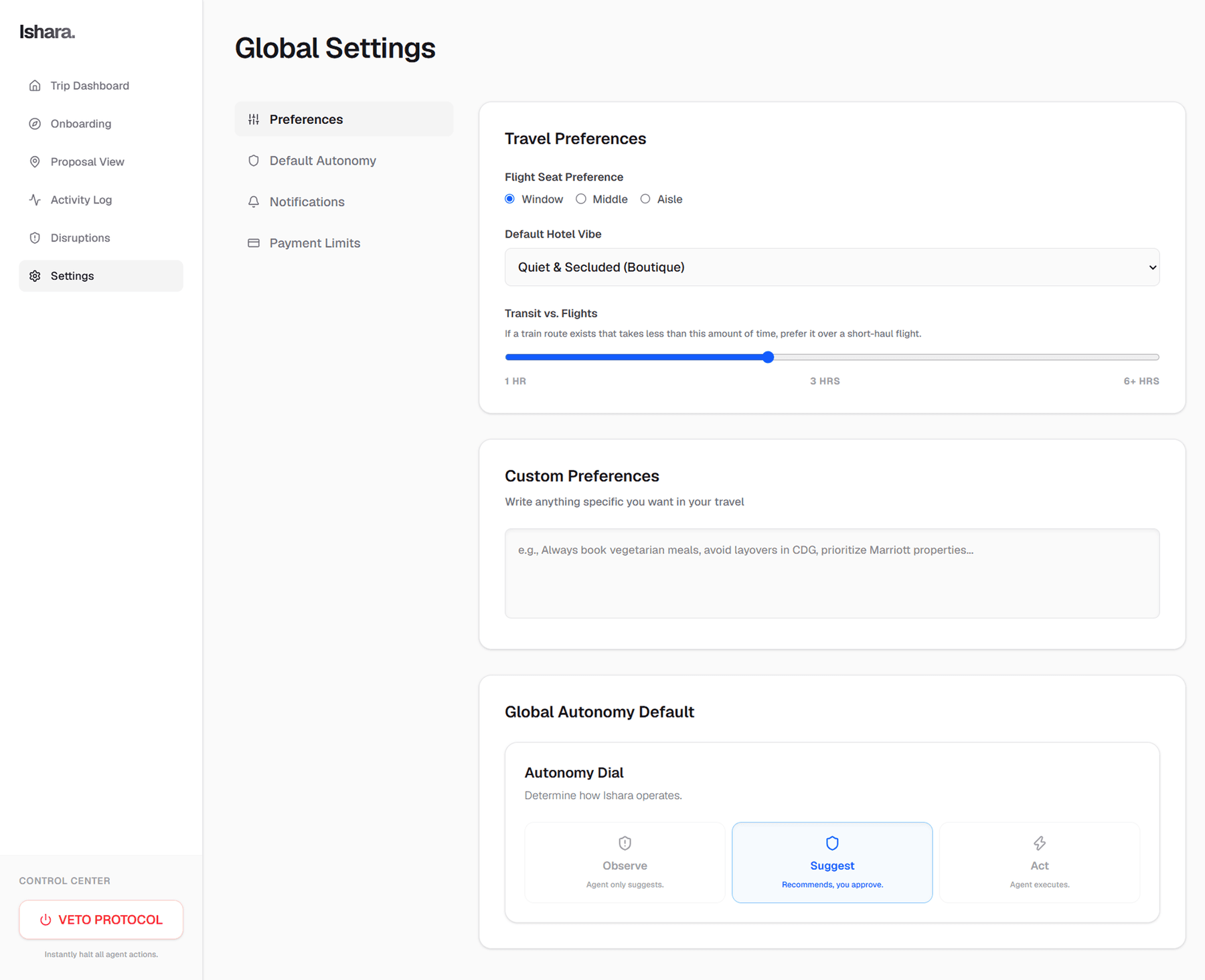Viewport: 1205px width, 980px height.
Task: Click the Ishara logo
Action: (x=47, y=31)
